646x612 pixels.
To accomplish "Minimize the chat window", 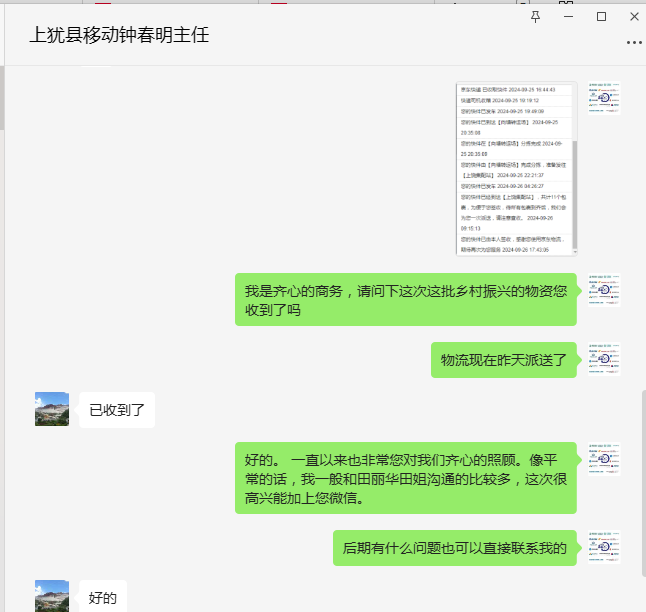I will 568,17.
